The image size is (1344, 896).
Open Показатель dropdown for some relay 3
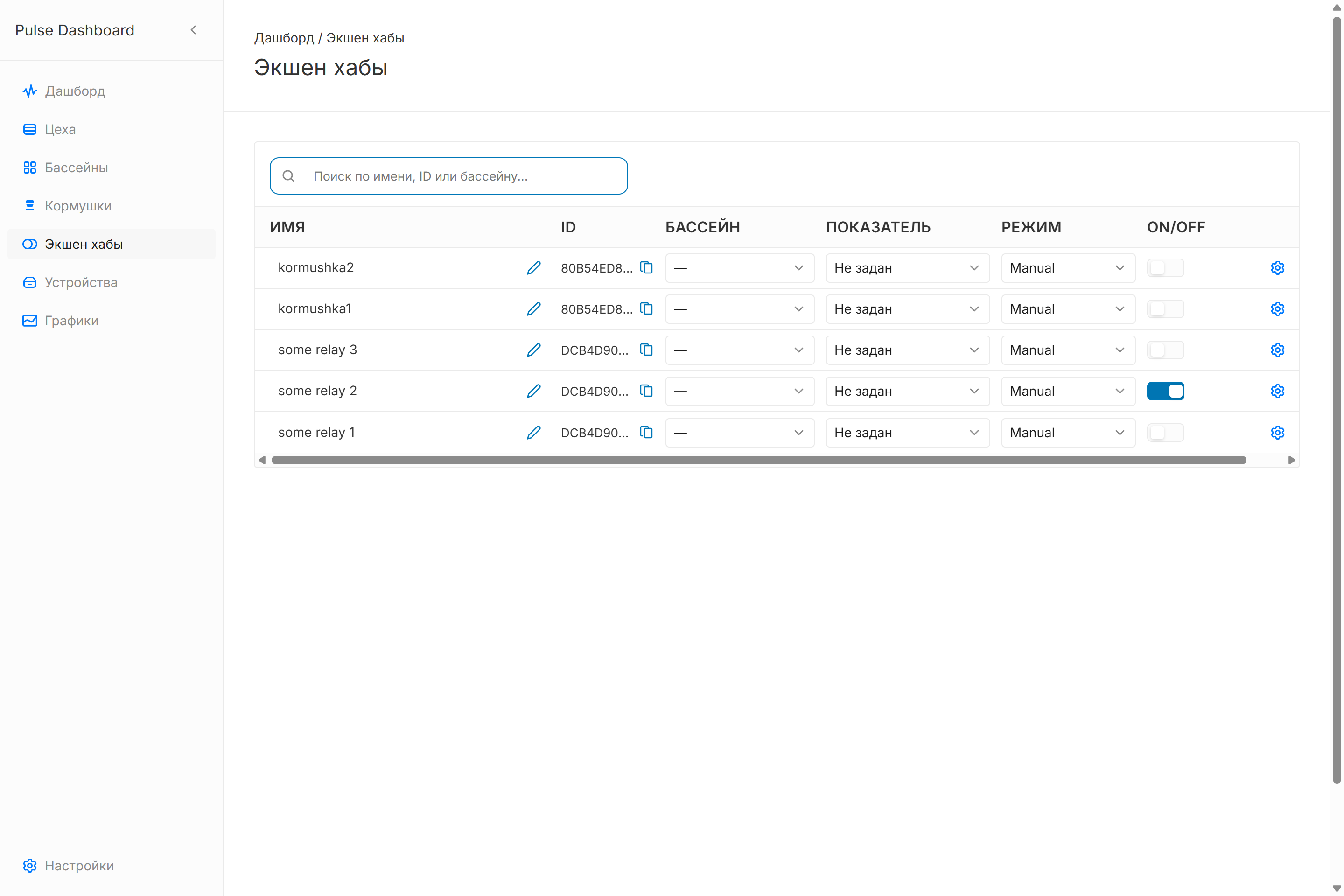[907, 350]
